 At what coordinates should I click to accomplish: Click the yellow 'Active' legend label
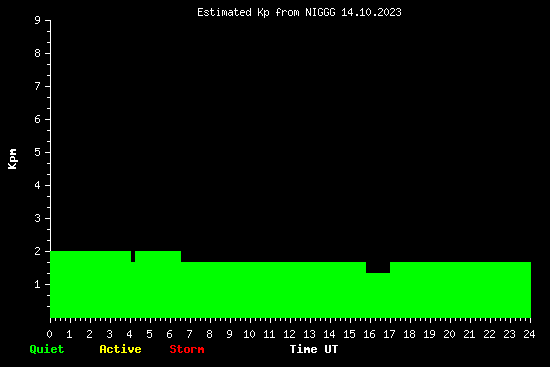coord(120,349)
